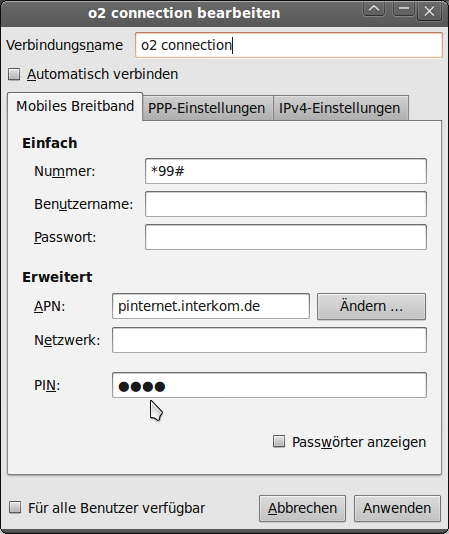Click the dialog title bar text

coord(184,13)
